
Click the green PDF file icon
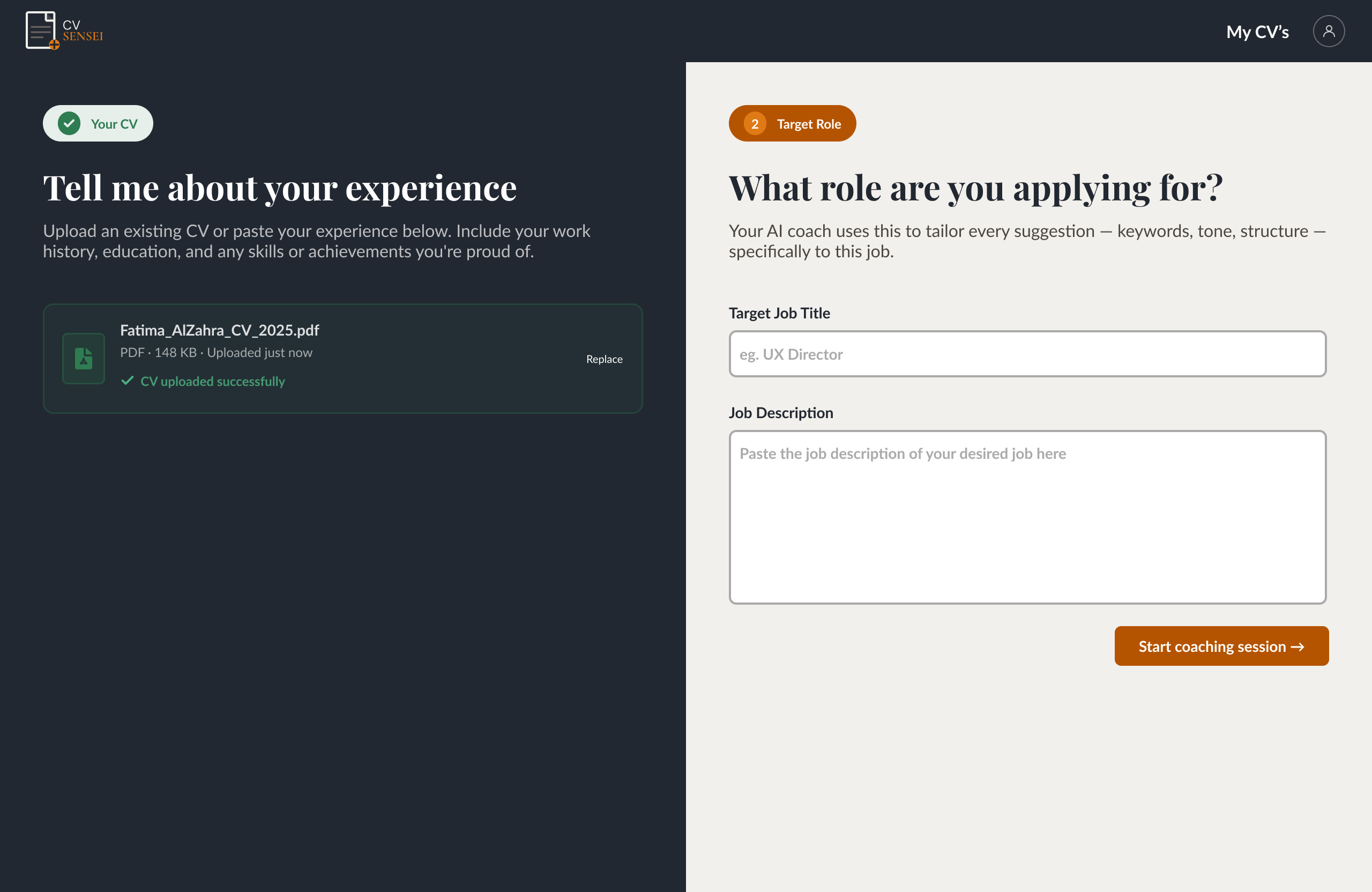coord(83,358)
